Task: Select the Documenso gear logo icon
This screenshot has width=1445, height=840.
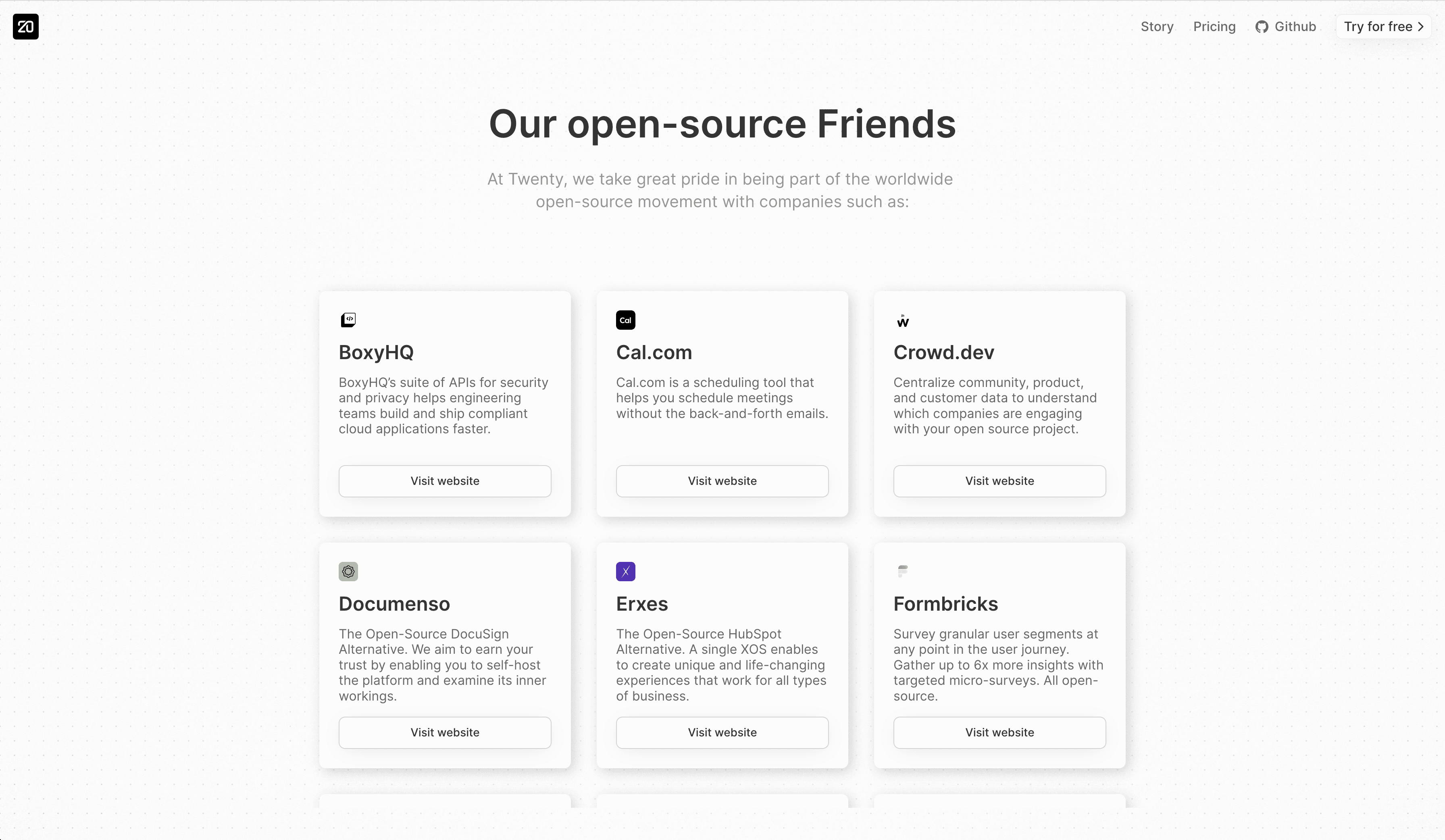Action: (348, 571)
